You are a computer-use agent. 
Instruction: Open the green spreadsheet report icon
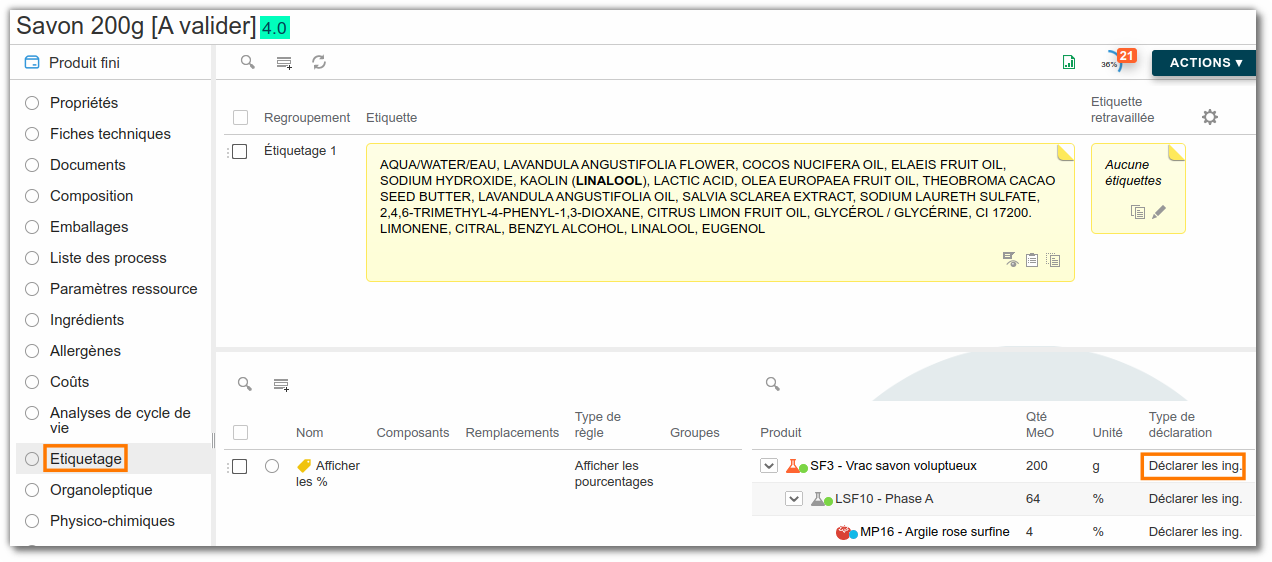coord(1069,62)
